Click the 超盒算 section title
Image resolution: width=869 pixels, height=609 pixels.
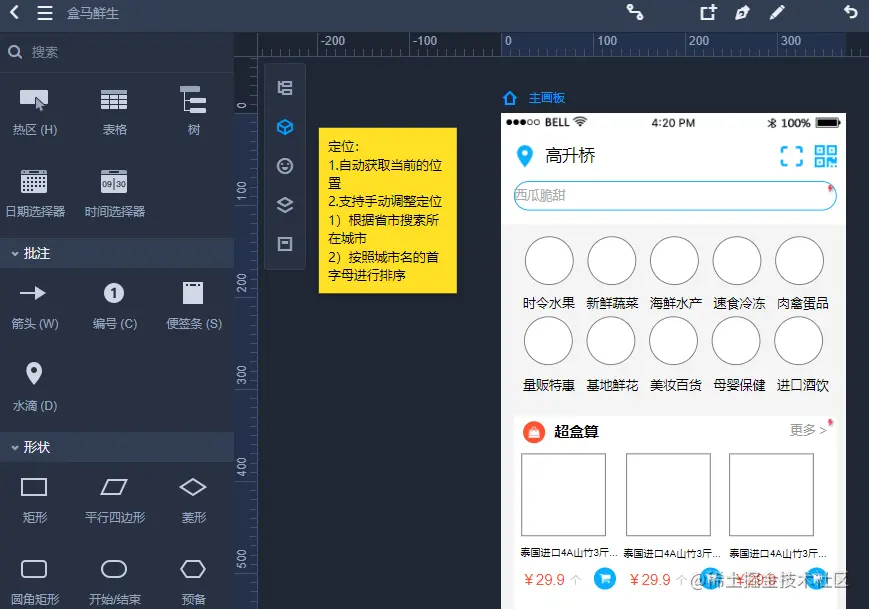[x=576, y=432]
